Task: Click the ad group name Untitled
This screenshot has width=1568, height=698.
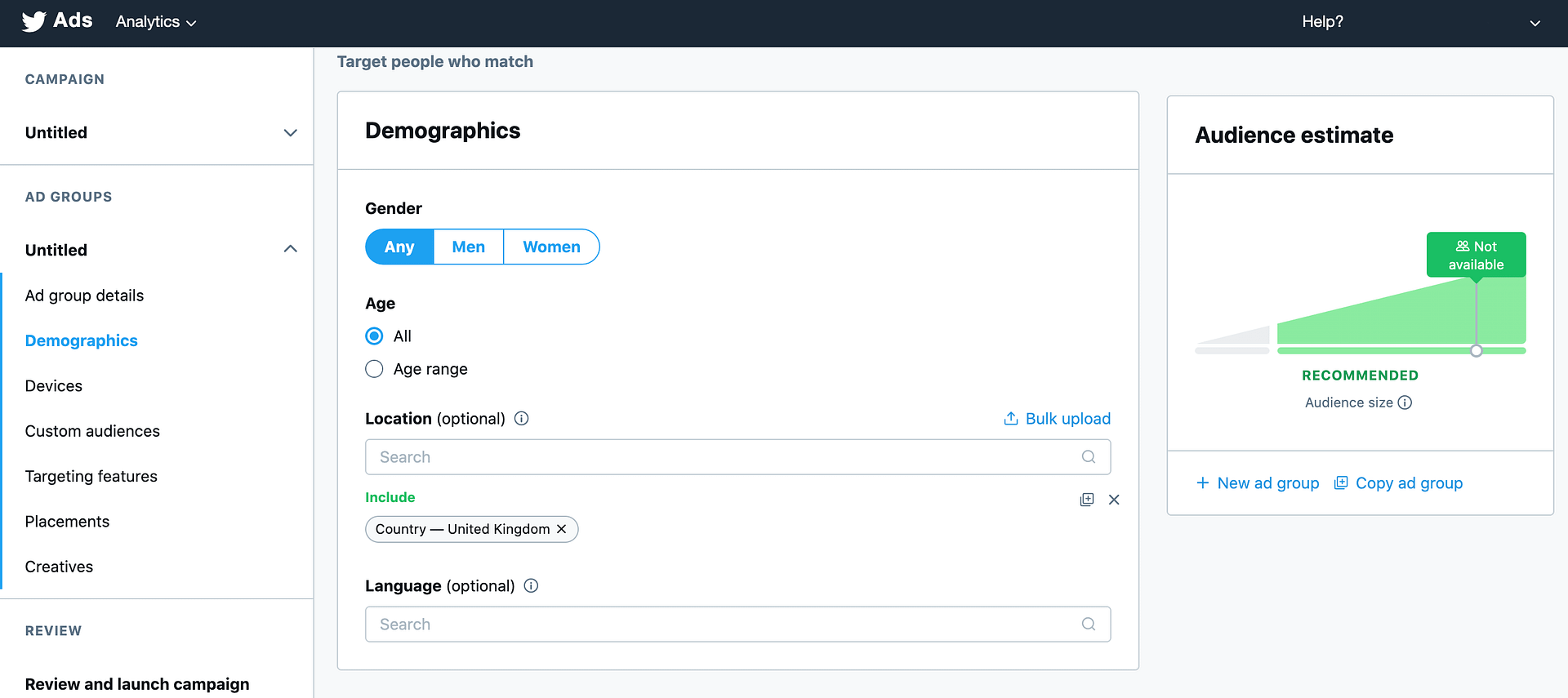Action: tap(56, 250)
